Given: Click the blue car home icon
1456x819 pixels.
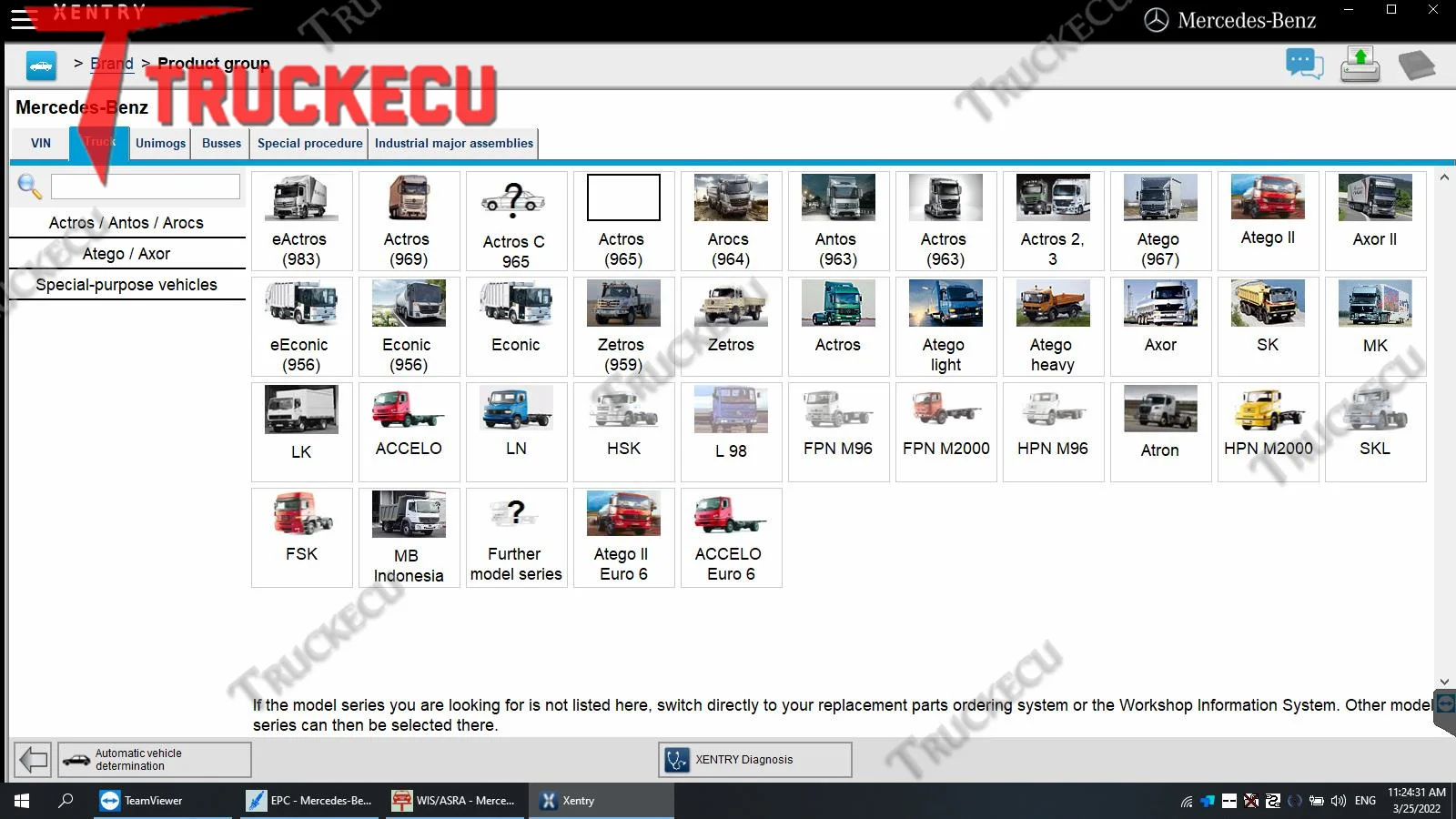Looking at the screenshot, I should click(x=41, y=65).
